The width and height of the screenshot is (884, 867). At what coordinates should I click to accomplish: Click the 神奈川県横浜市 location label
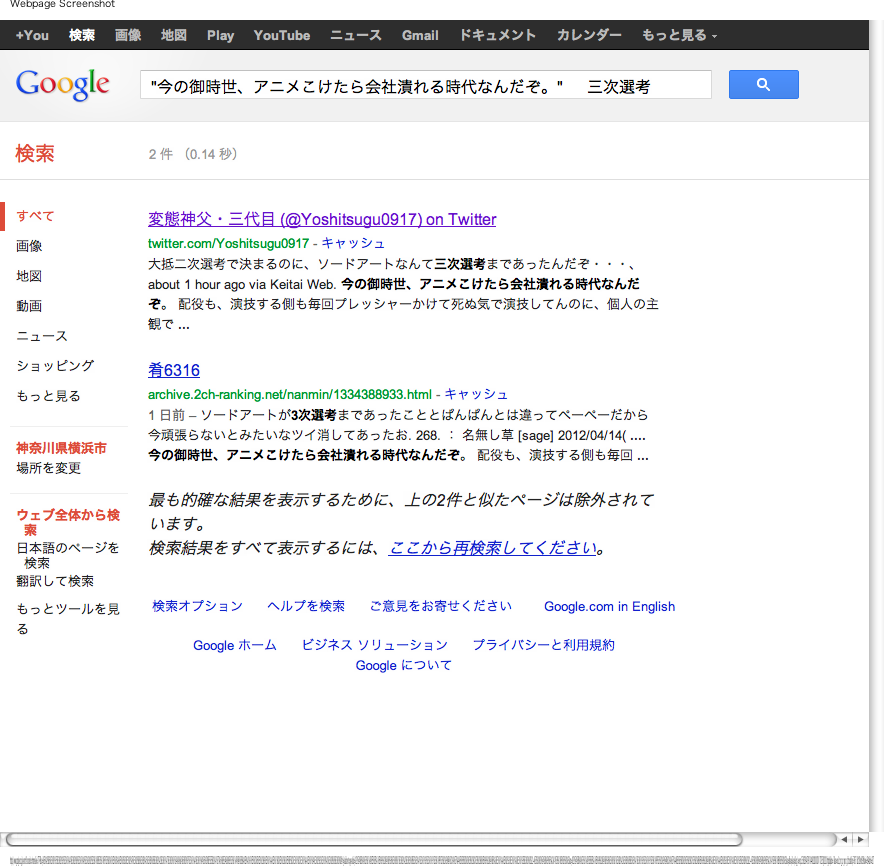click(61, 448)
